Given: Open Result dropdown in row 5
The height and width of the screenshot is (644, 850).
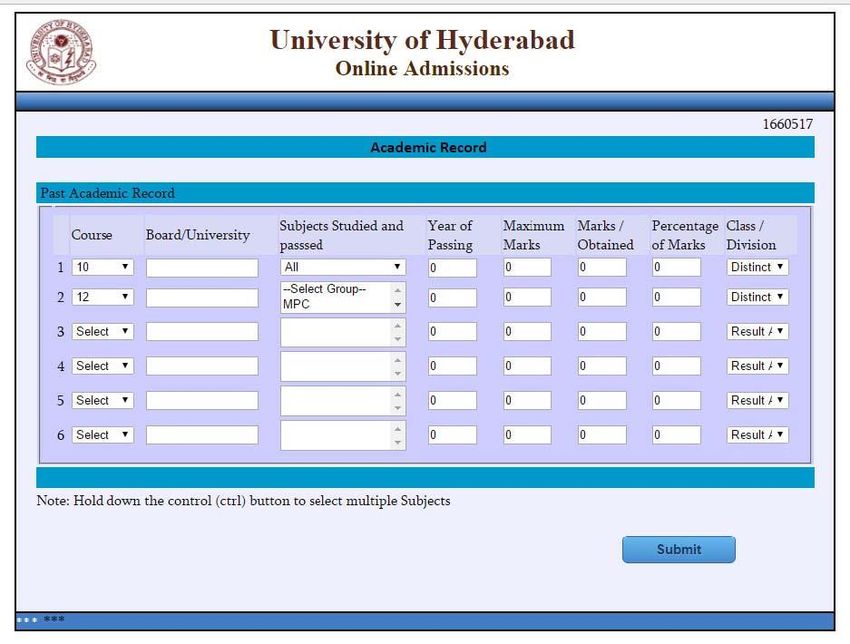Looking at the screenshot, I should click(x=757, y=400).
